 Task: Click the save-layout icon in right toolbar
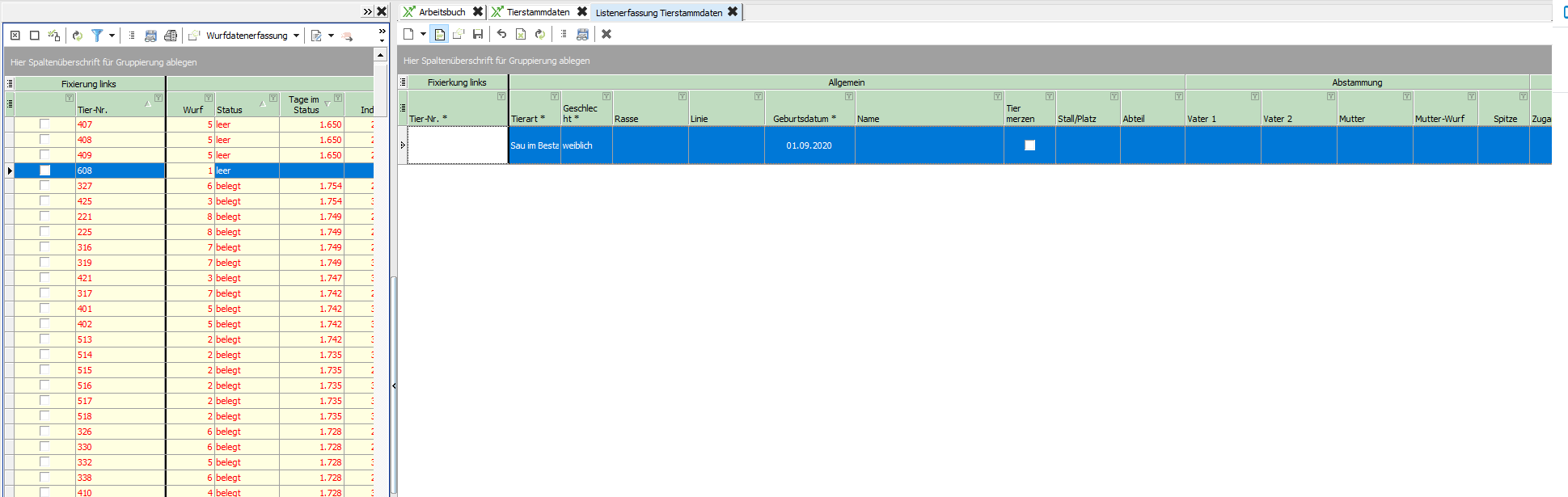[x=582, y=34]
